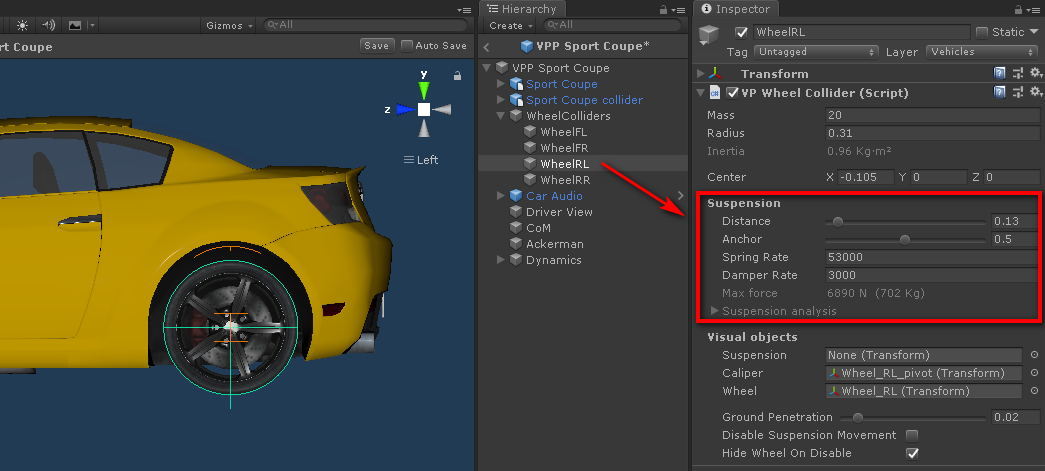Uncheck Hide Wheel On Disable

[x=911, y=454]
